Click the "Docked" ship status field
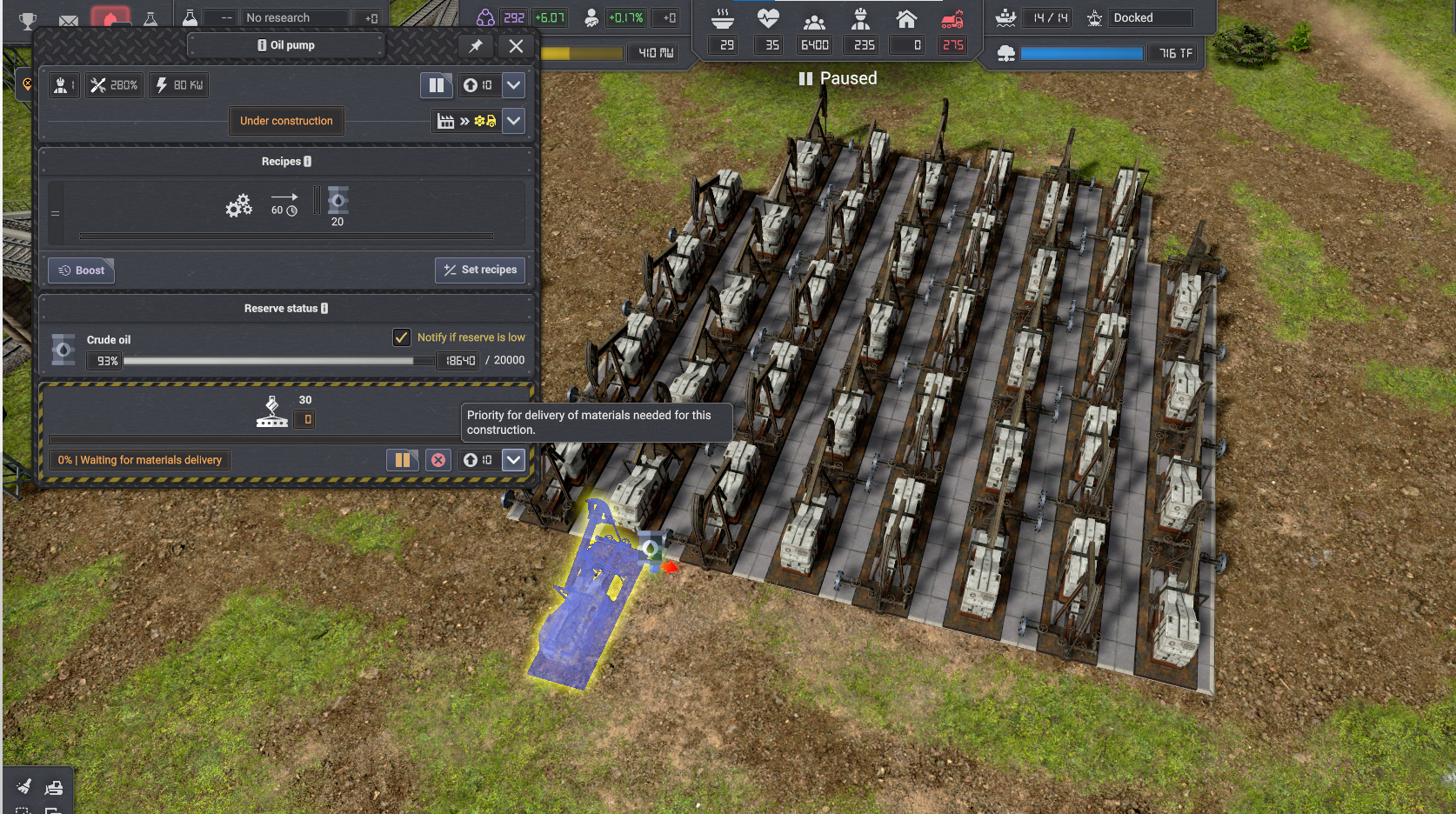 pyautogui.click(x=1151, y=17)
